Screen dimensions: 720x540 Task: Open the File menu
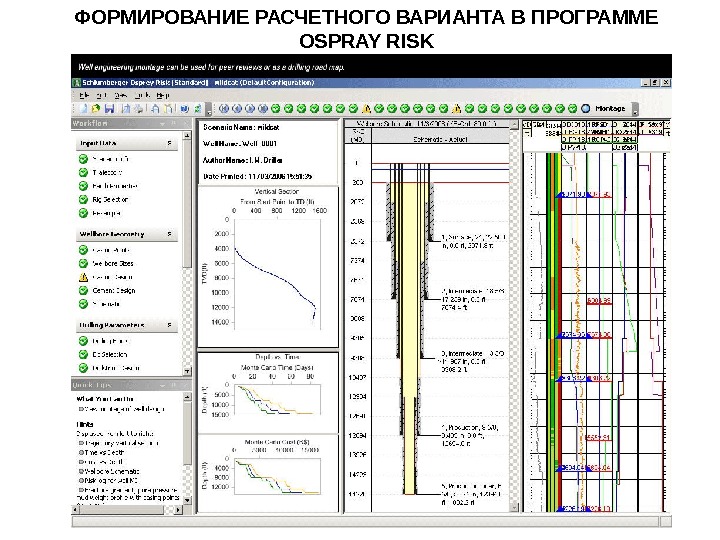[x=84, y=96]
